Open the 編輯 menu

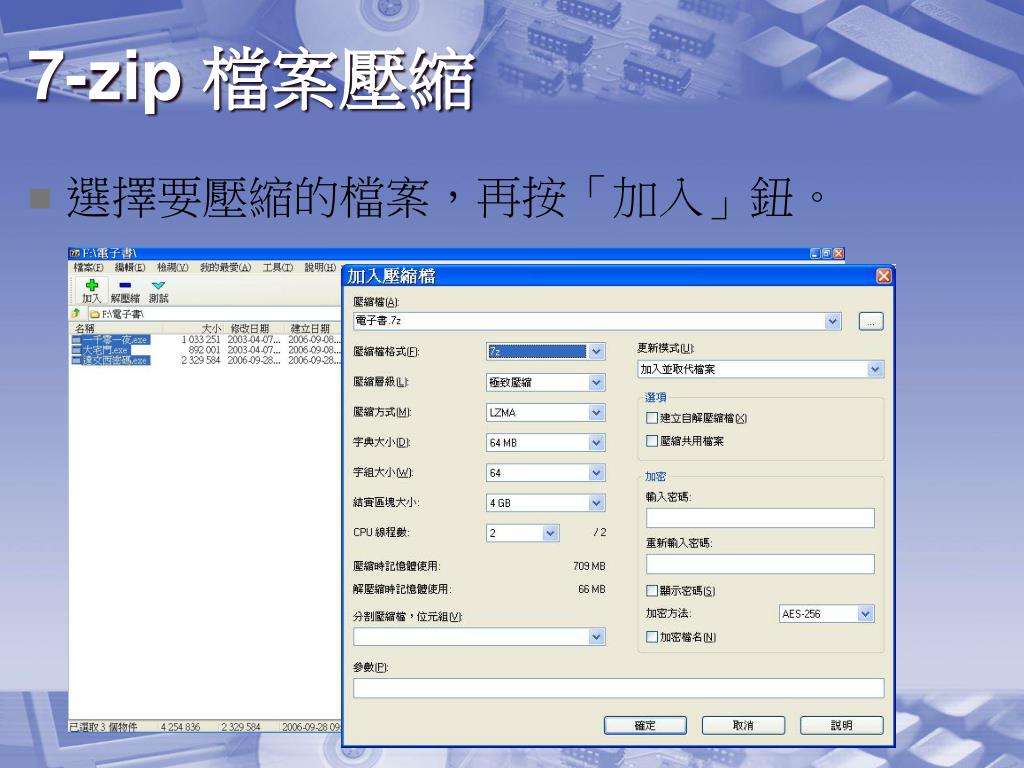pos(130,267)
